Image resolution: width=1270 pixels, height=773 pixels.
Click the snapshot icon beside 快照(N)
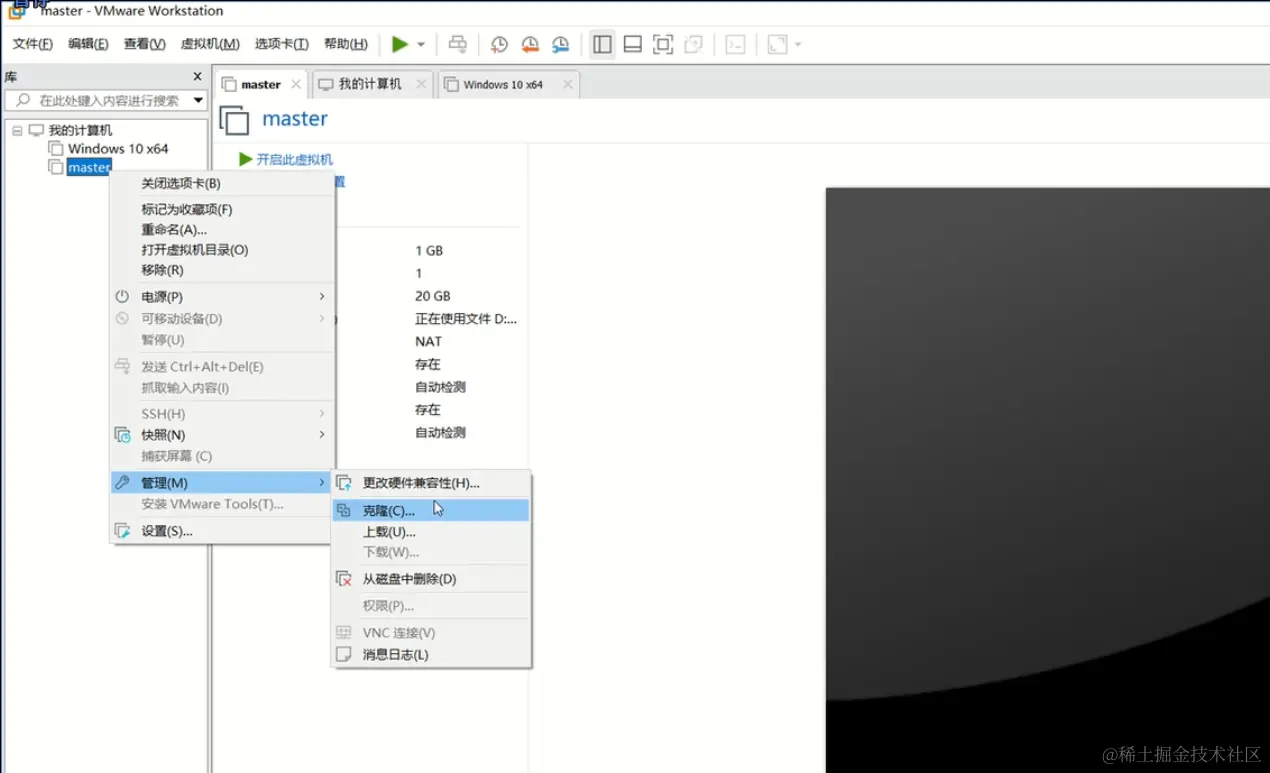click(122, 435)
